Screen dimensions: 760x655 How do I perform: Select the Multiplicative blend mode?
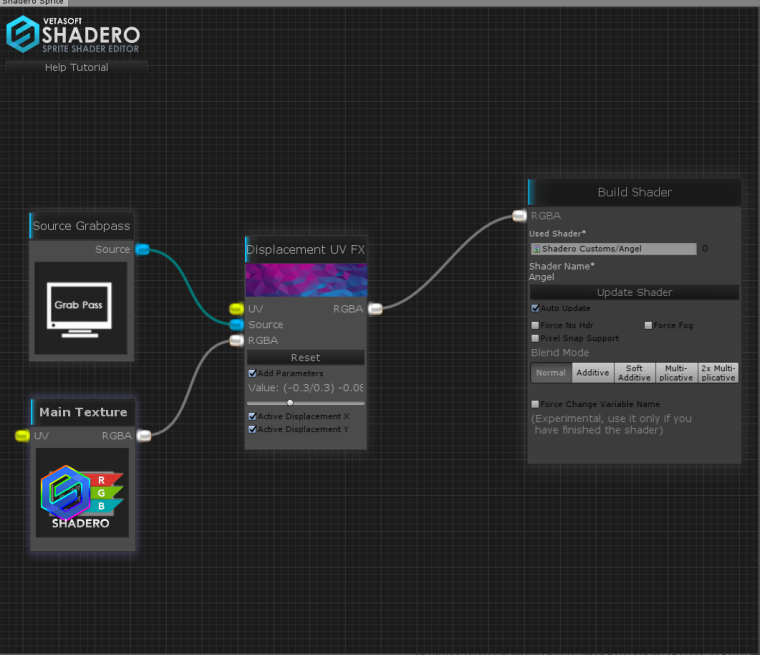(676, 373)
